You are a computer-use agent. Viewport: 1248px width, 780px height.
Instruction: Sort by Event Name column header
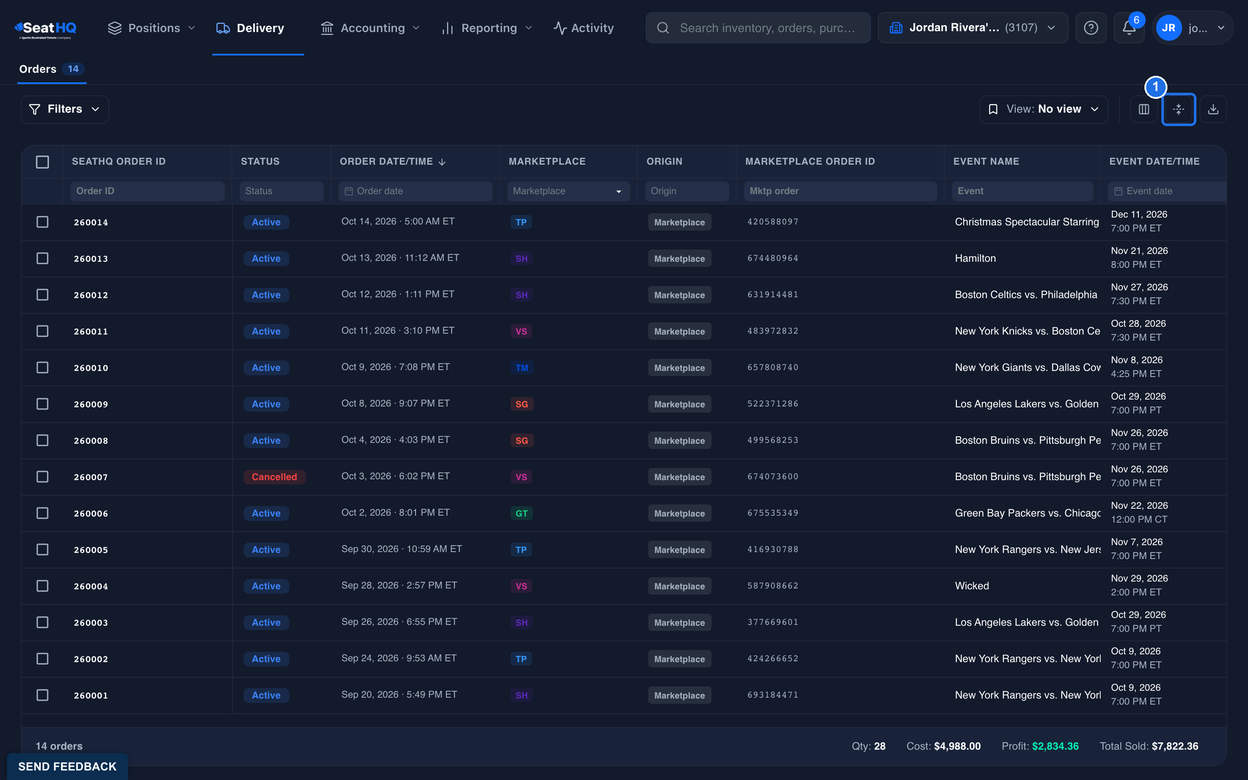986,161
